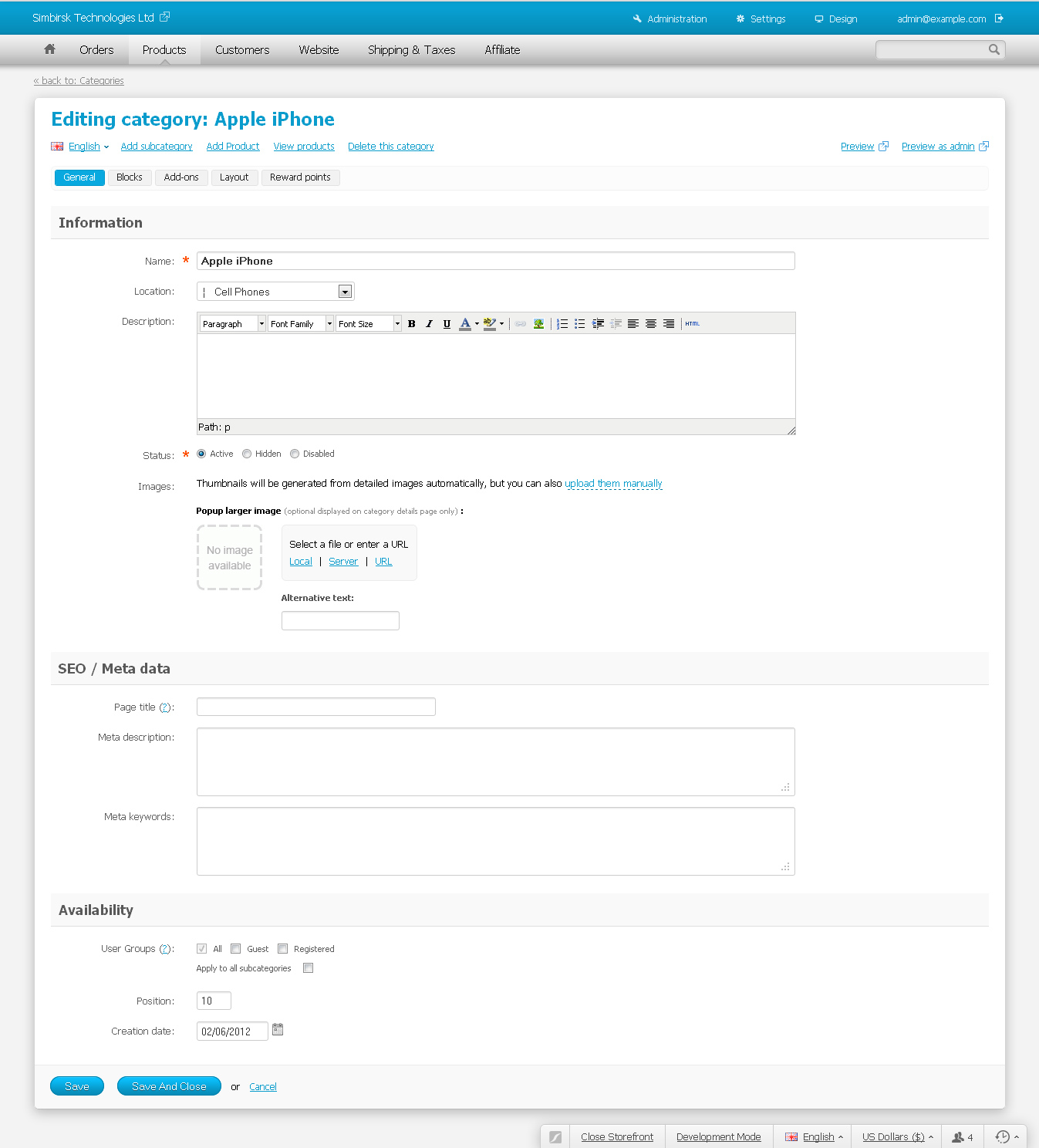The width and height of the screenshot is (1039, 1148).
Task: Switch to the Blocks tab
Action: click(x=130, y=177)
